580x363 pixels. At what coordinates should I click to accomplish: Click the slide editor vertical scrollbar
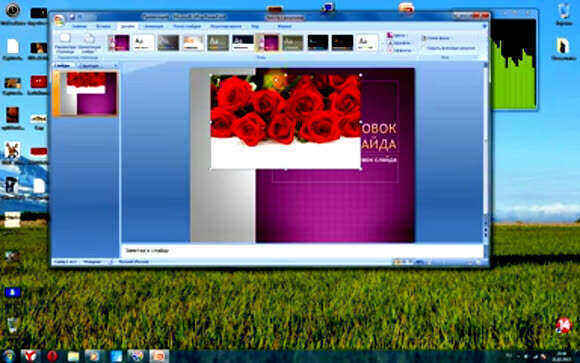pos(486,141)
